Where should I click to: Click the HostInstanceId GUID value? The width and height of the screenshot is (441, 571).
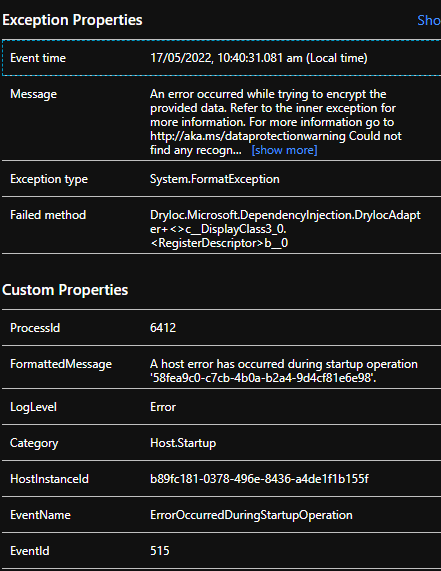[x=259, y=479]
